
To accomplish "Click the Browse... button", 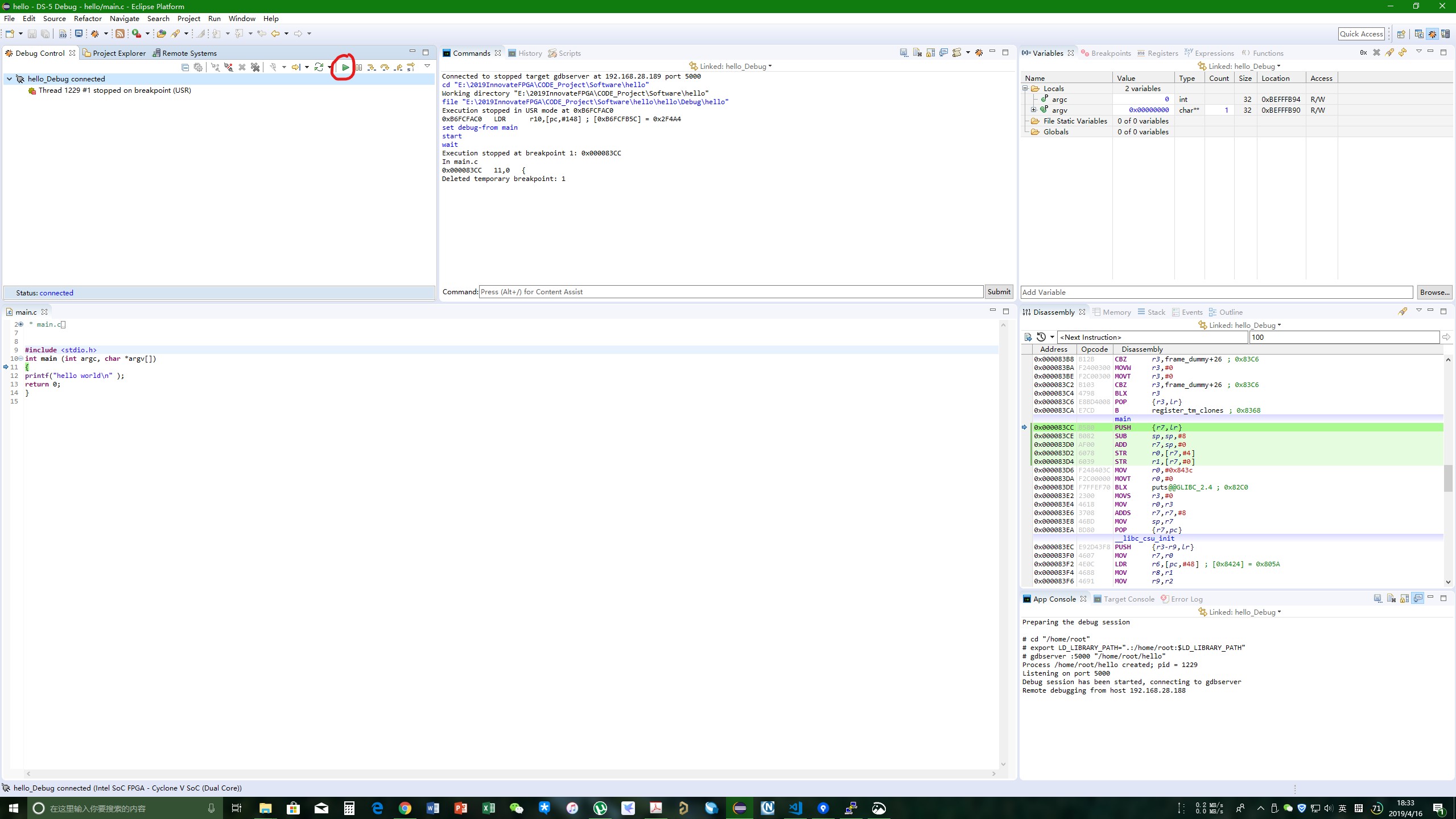I will click(1434, 292).
